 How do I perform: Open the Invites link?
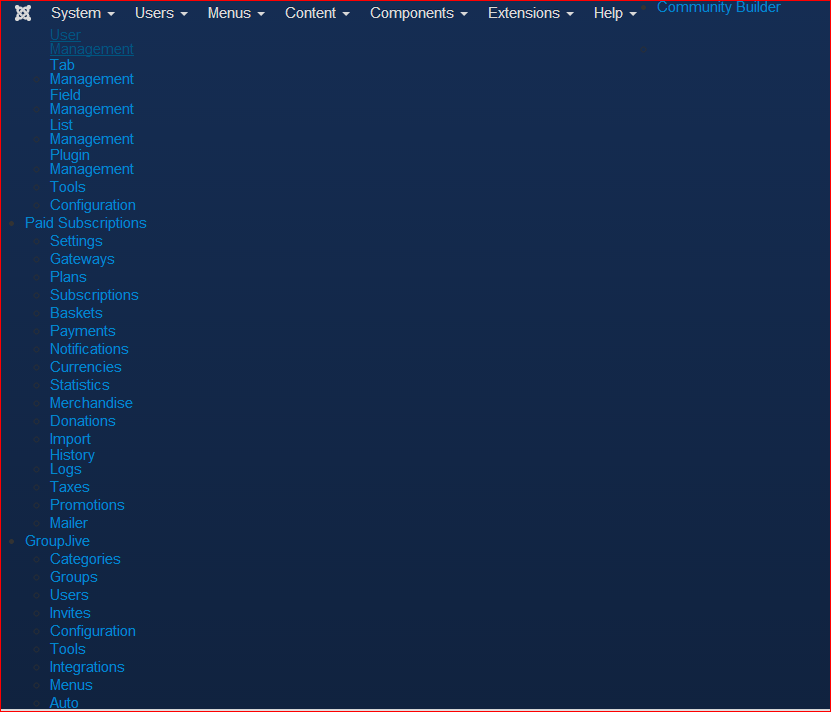pos(70,613)
